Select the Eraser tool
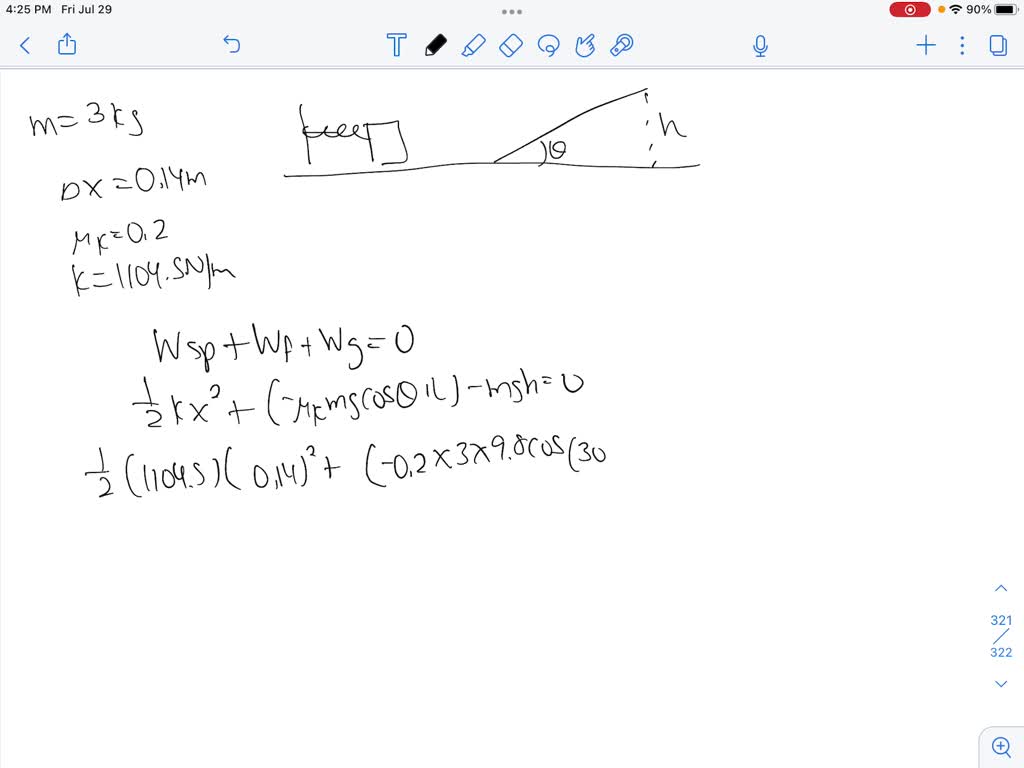 pos(510,45)
